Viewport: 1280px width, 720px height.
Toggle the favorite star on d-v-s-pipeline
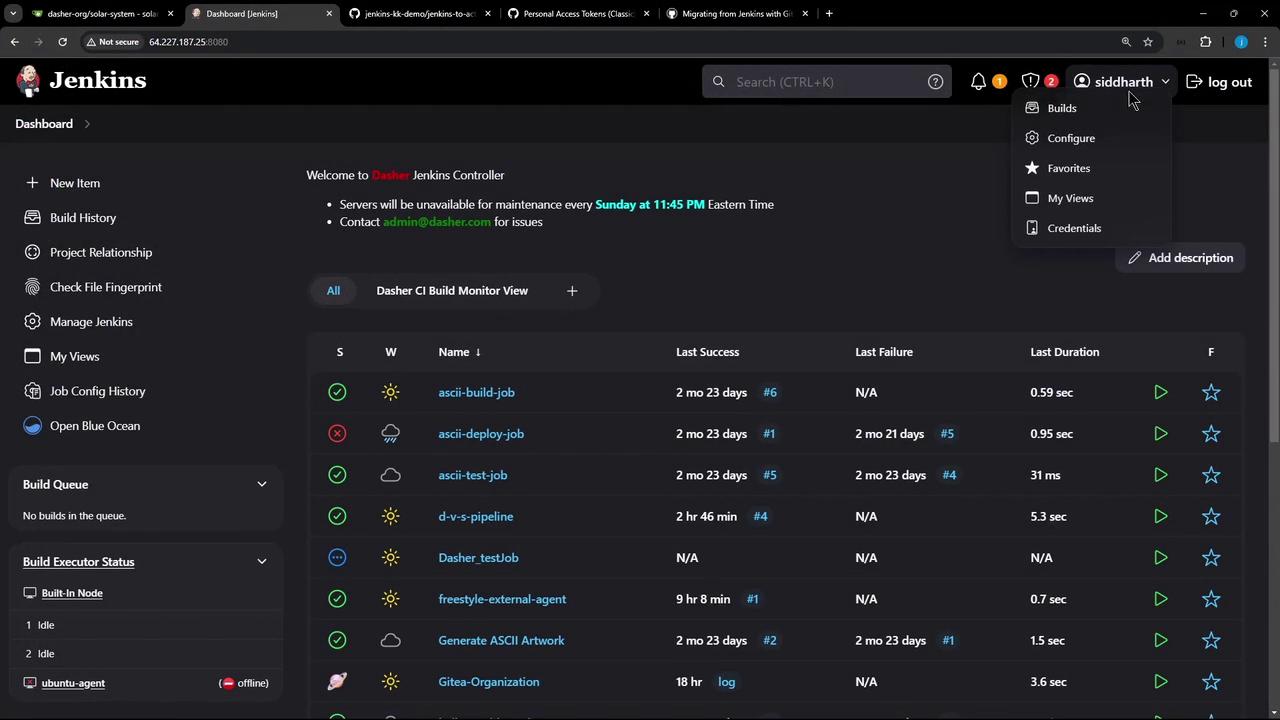click(x=1211, y=517)
